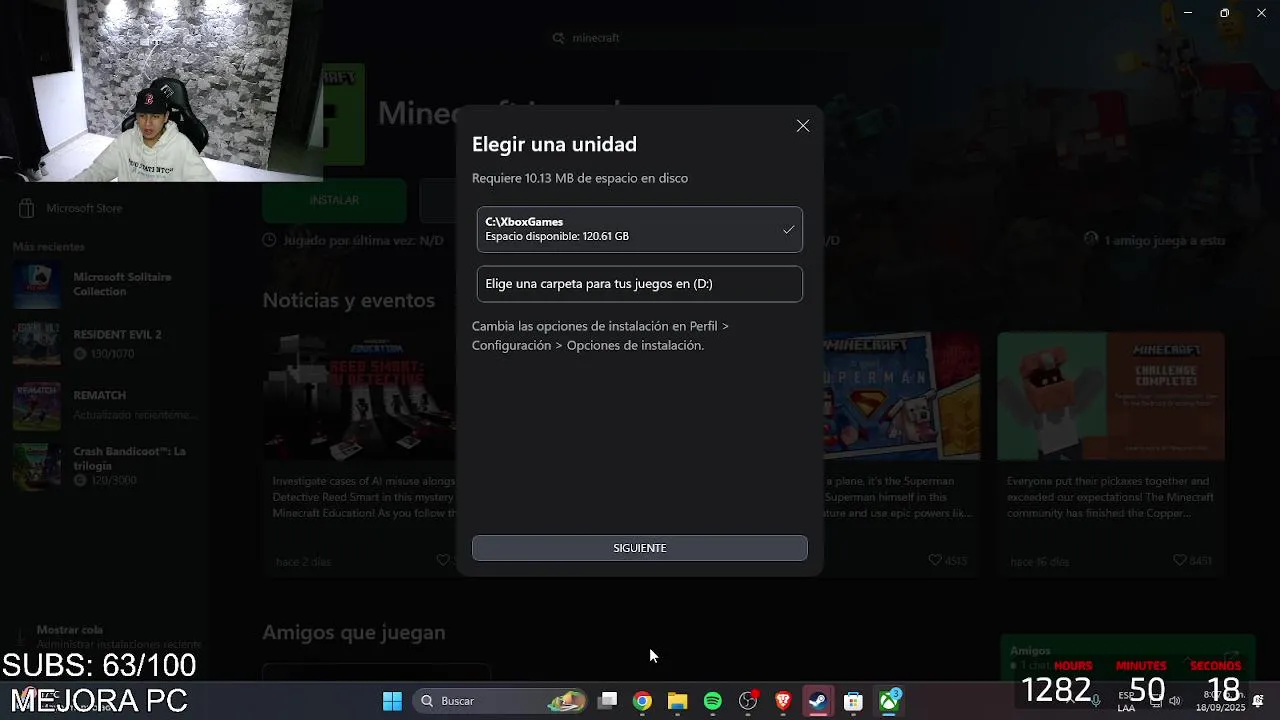Click the Crash Bandicoot game thumbnail
Viewport: 1280px width, 720px height.
(37, 466)
